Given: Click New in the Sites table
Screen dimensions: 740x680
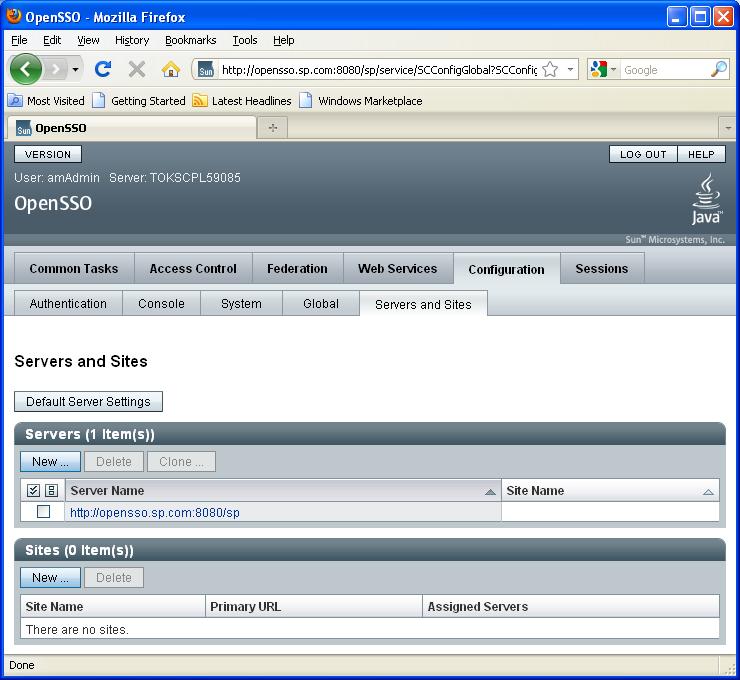Looking at the screenshot, I should (x=50, y=578).
